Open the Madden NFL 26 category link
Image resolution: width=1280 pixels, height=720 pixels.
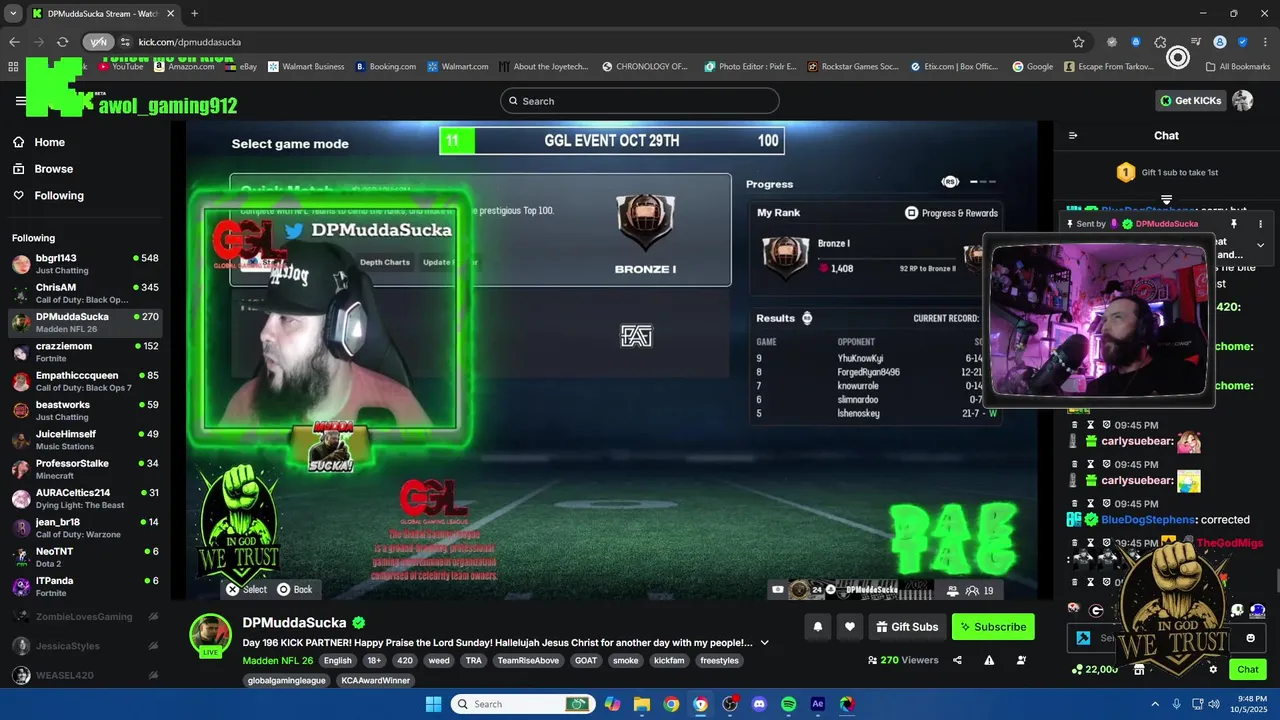[278, 660]
